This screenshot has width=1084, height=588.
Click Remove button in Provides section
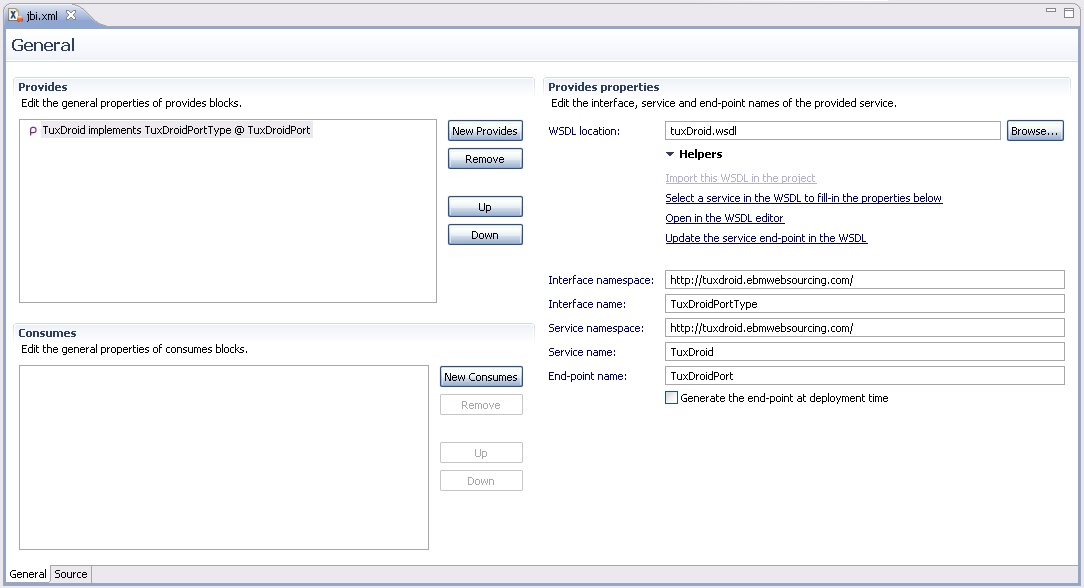(485, 159)
